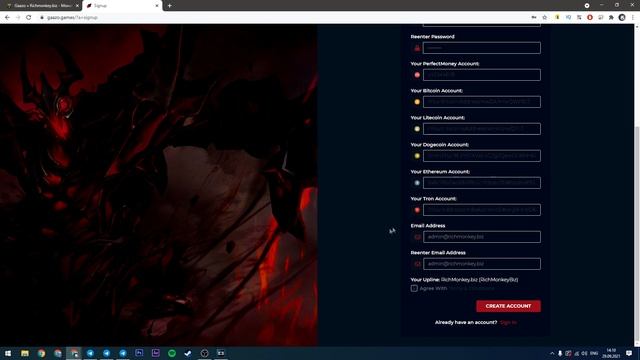Click the Reenter Password field
Viewport: 640px width, 360px height.
[x=482, y=48]
